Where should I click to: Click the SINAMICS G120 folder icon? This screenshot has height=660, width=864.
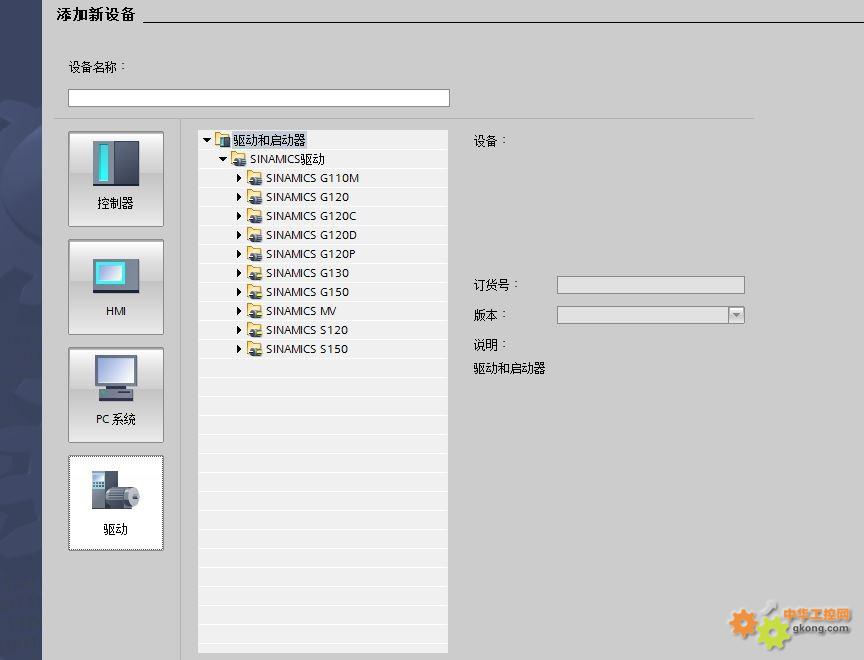[255, 197]
